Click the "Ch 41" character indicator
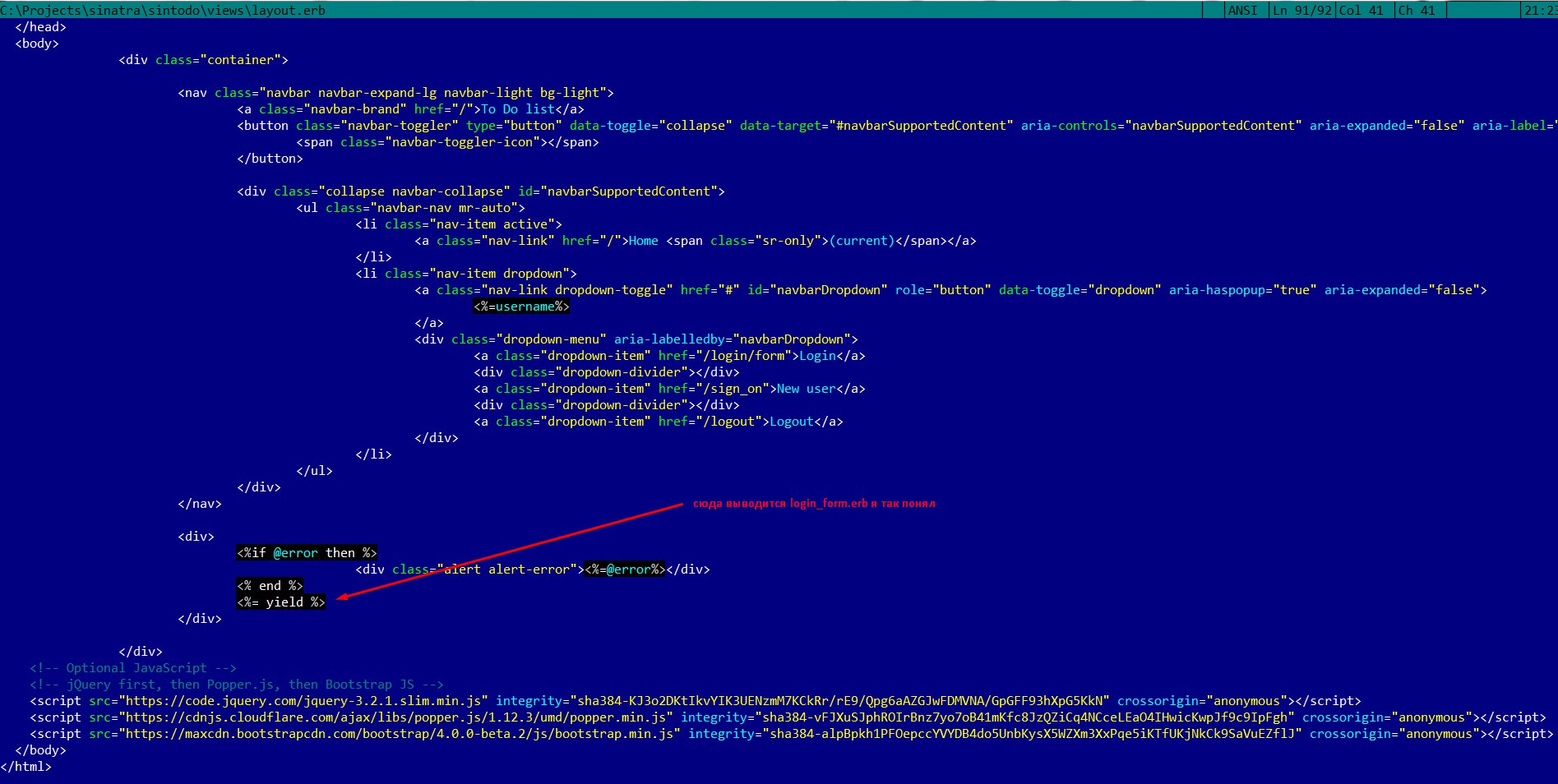Image resolution: width=1558 pixels, height=784 pixels. 1417,10
